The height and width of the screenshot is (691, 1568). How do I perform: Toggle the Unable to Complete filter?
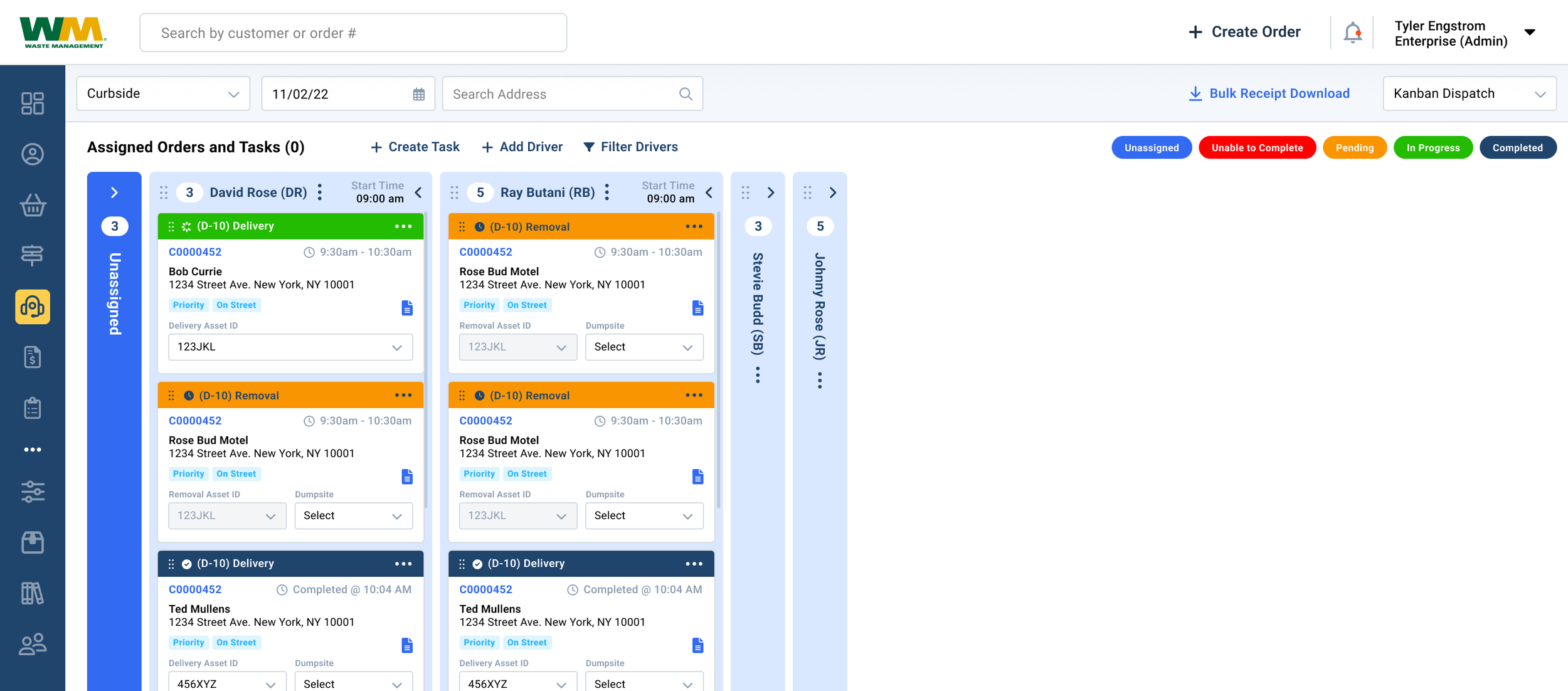pos(1257,148)
